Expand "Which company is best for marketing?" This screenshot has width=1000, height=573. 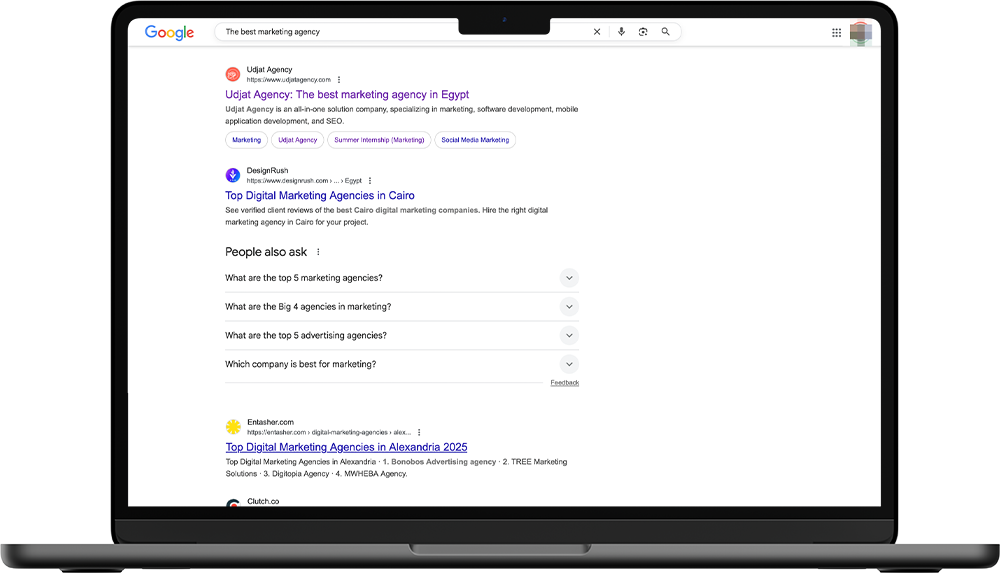(568, 364)
